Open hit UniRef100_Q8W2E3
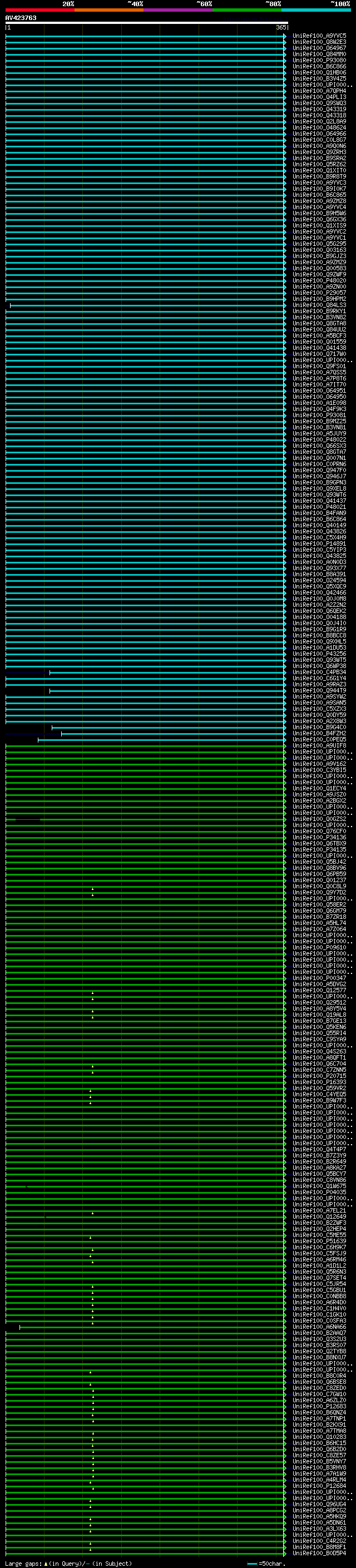 pyautogui.click(x=319, y=42)
